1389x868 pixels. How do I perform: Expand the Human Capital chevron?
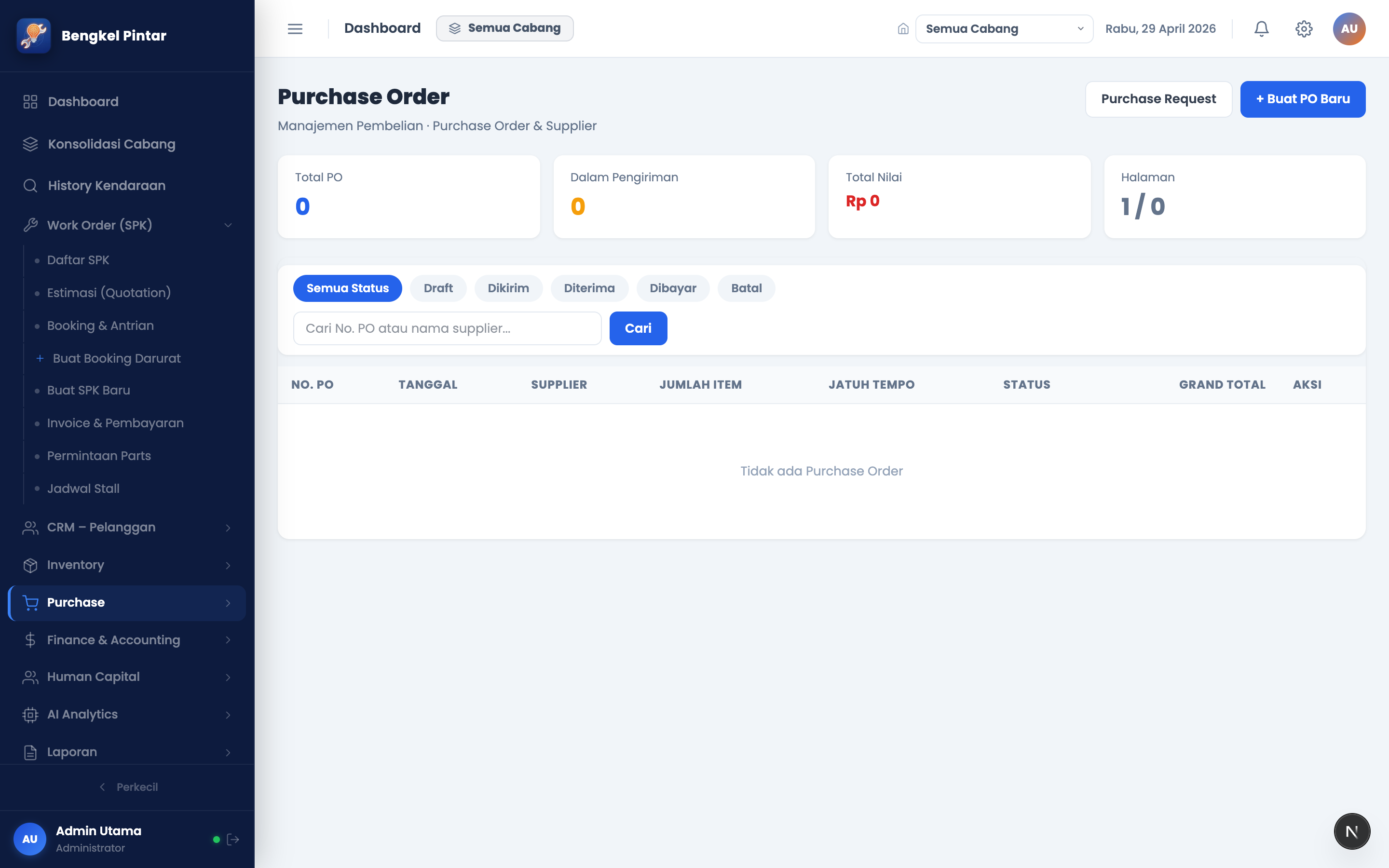coord(228,678)
